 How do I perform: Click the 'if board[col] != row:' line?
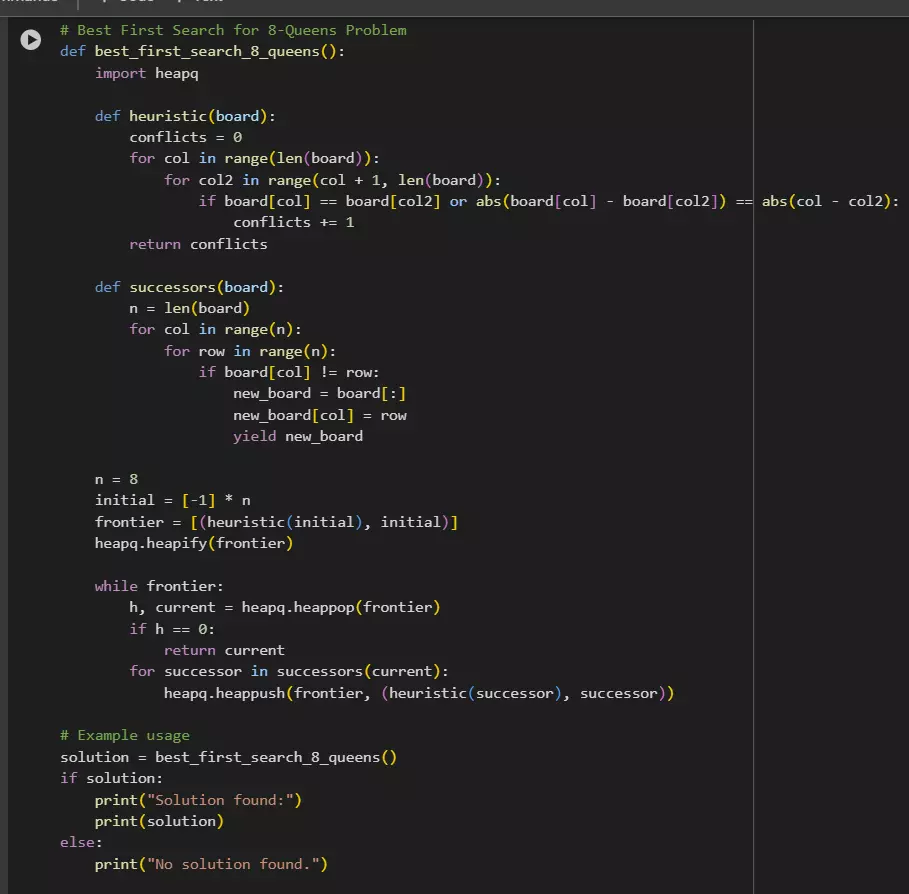click(289, 372)
